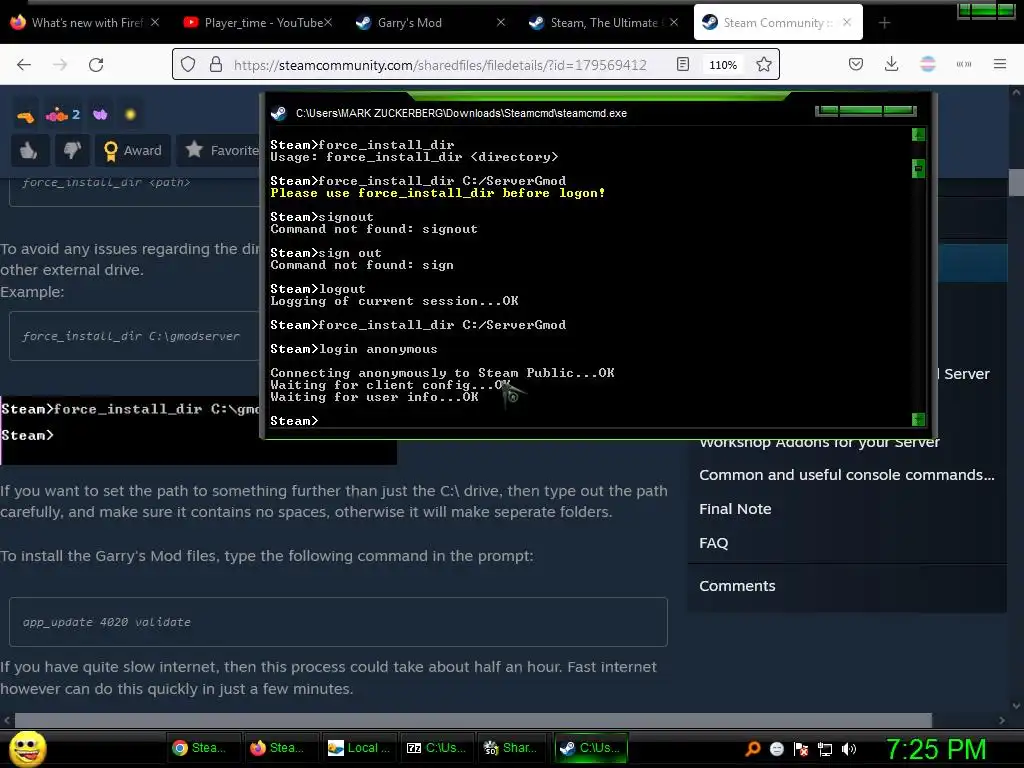
Task: Open tracking protection shield in address bar
Action: [x=188, y=65]
